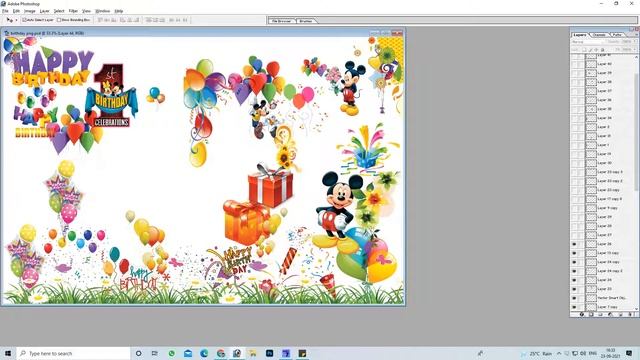Show hidden system tray icons chevron

coord(559,353)
